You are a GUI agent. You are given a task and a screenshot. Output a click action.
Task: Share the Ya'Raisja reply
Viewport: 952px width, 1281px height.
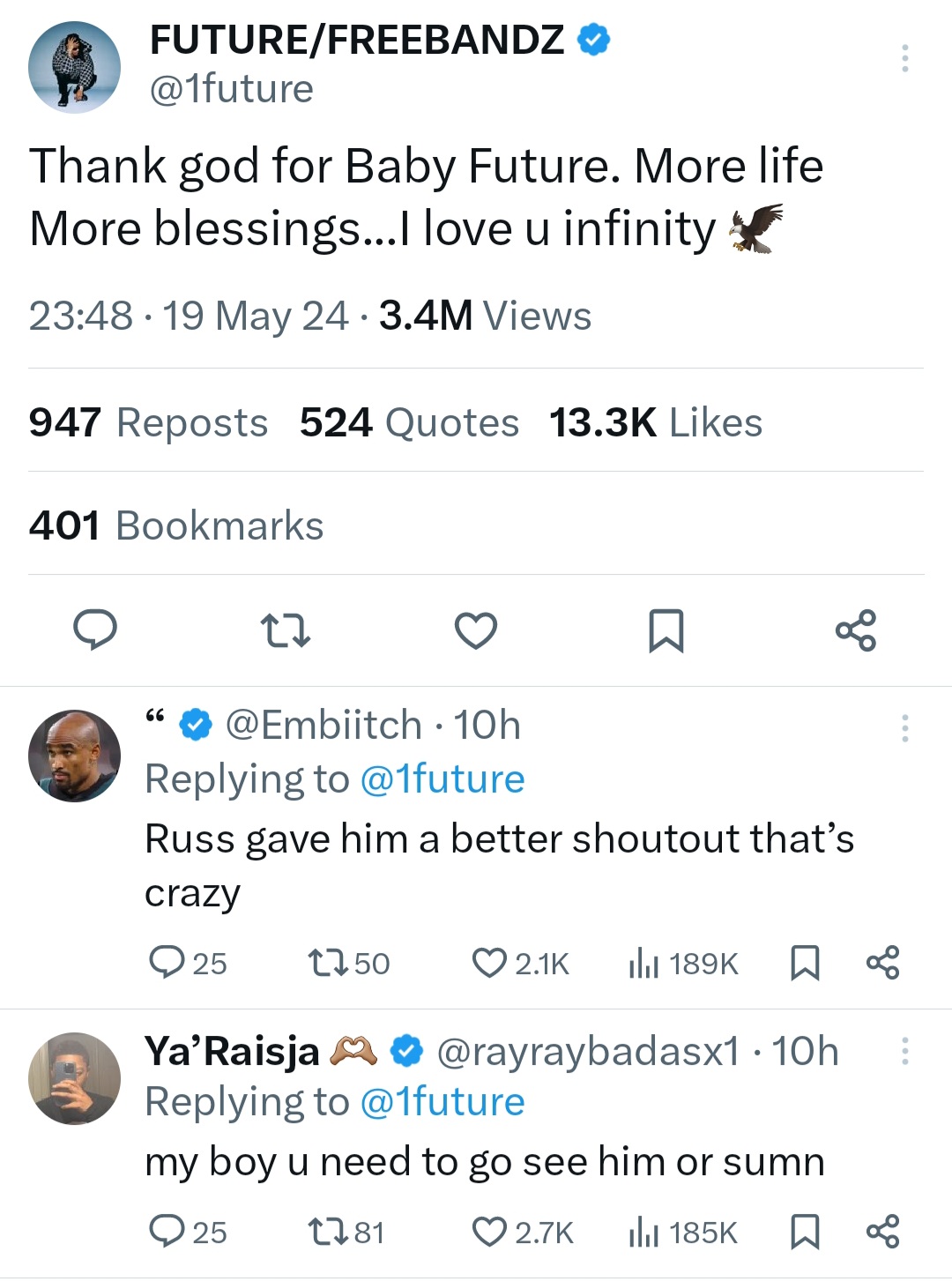coord(882,1232)
